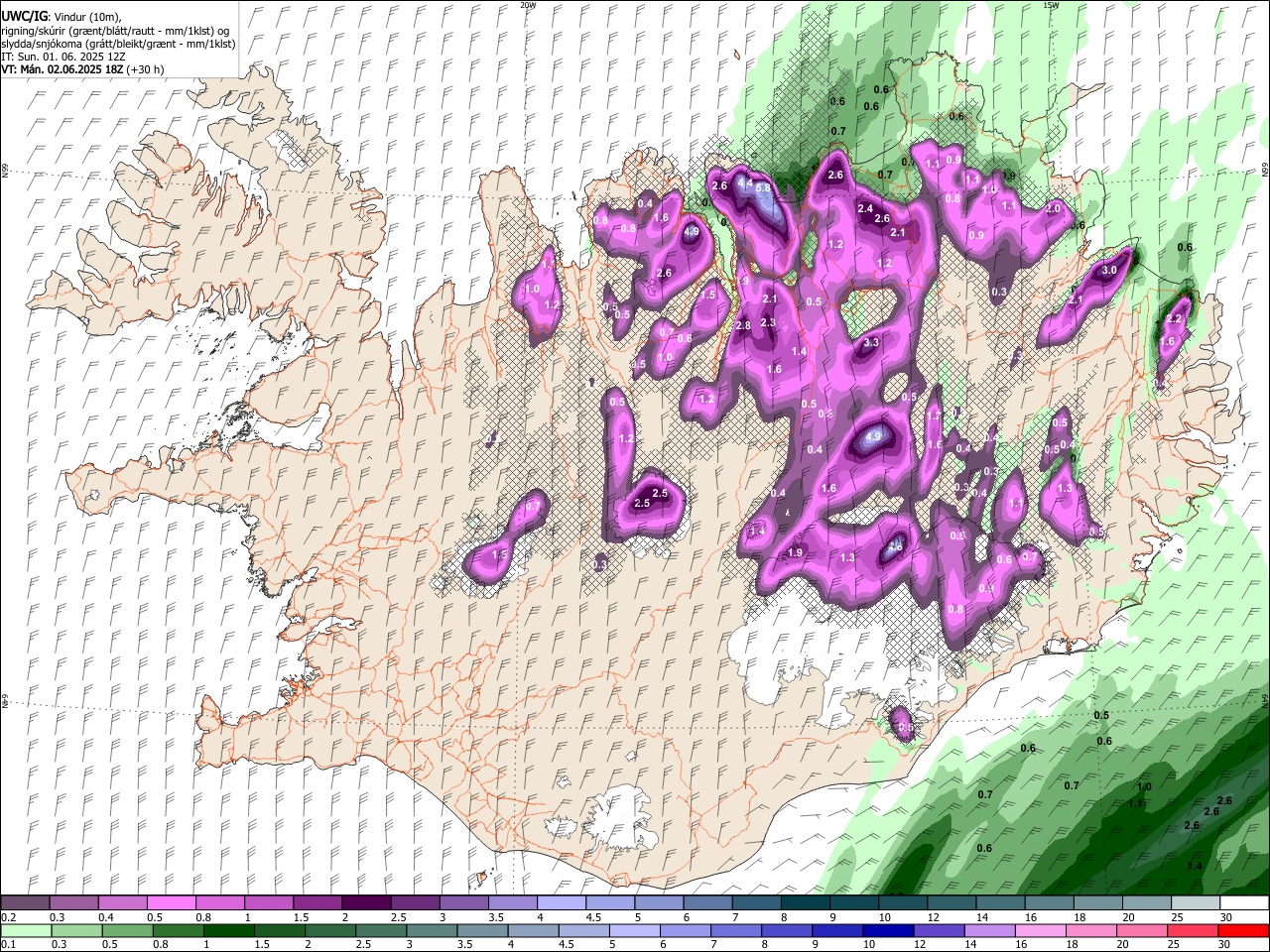Click the 'VT: Mán. 02.06.2025 18Z' valid time
1270x952 pixels.
[62, 69]
